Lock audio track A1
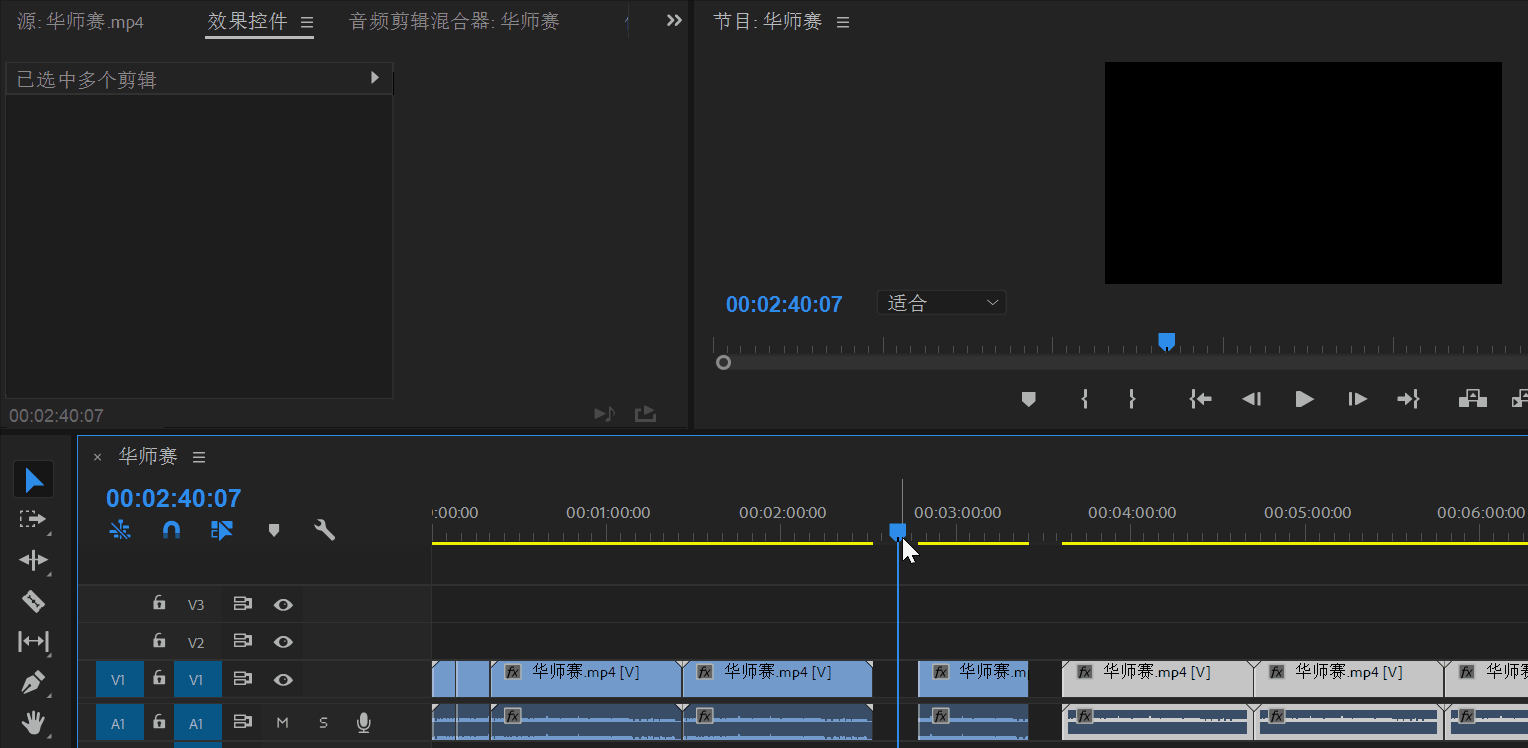The image size is (1528, 748). (x=158, y=721)
